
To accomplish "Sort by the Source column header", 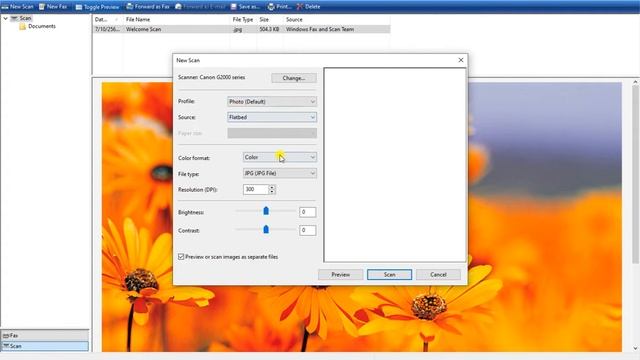I will 336,19.
